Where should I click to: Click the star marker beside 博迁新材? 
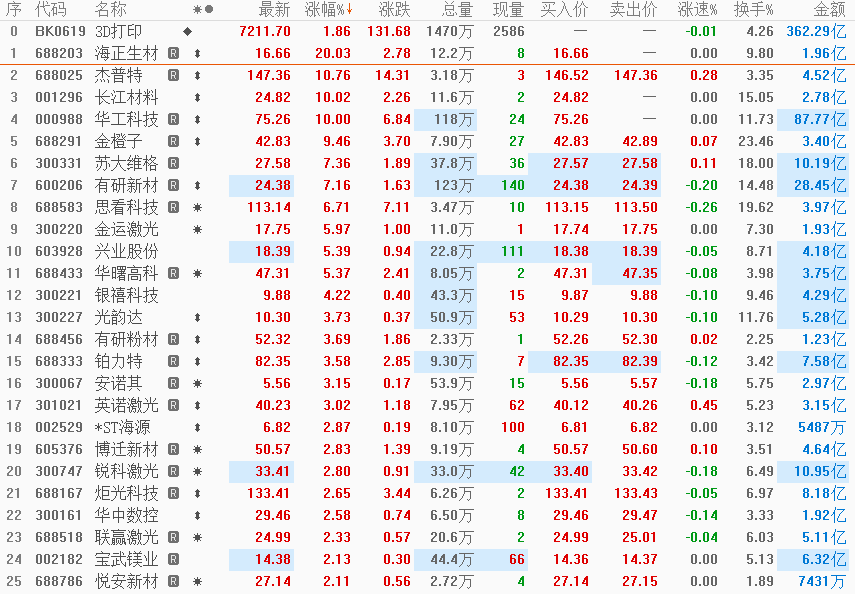pyautogui.click(x=197, y=449)
